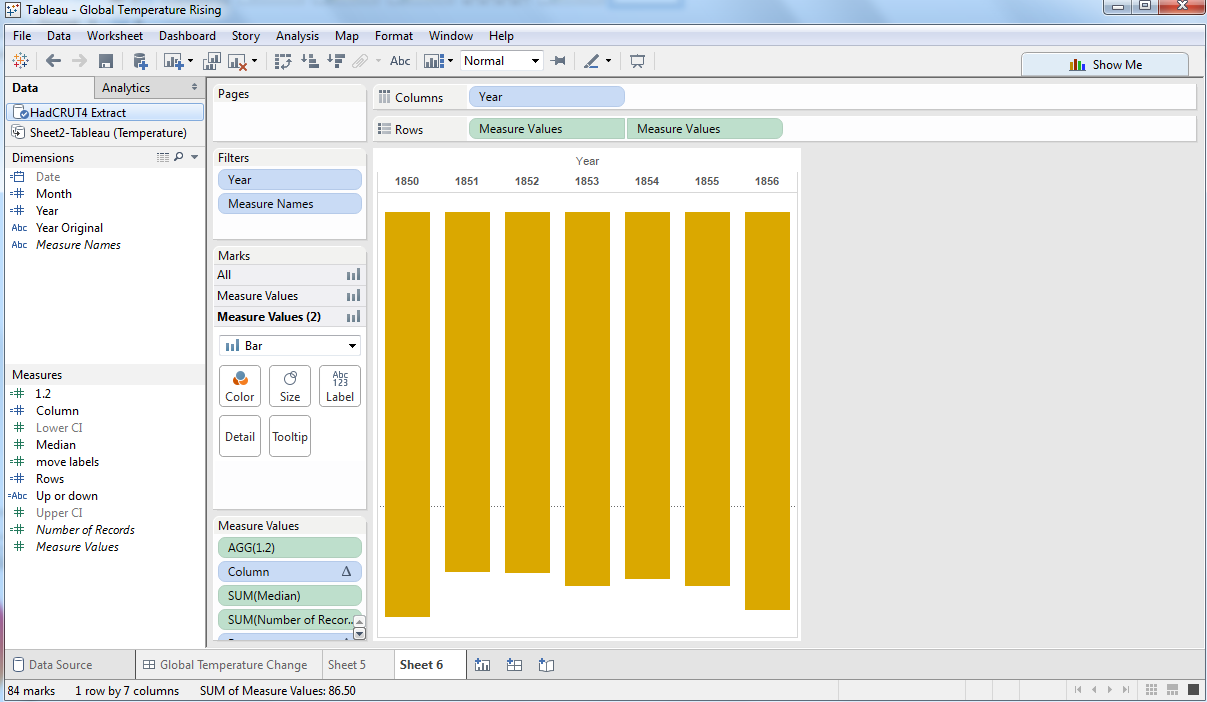
Task: Click the Sort ascending toolbar icon
Action: tap(309, 61)
